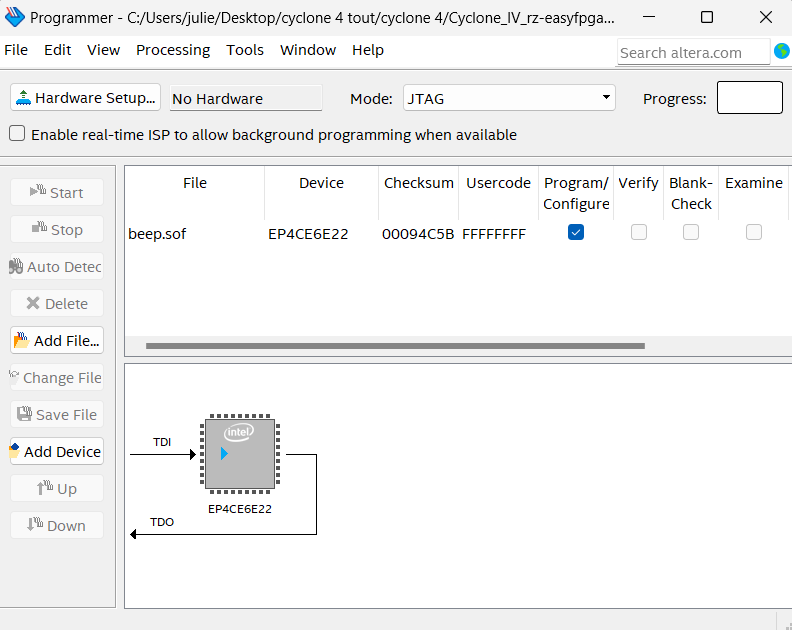Screen dimensions: 792x630
Task: Enable real-time ISP background programming checkbox
Action: point(17,134)
